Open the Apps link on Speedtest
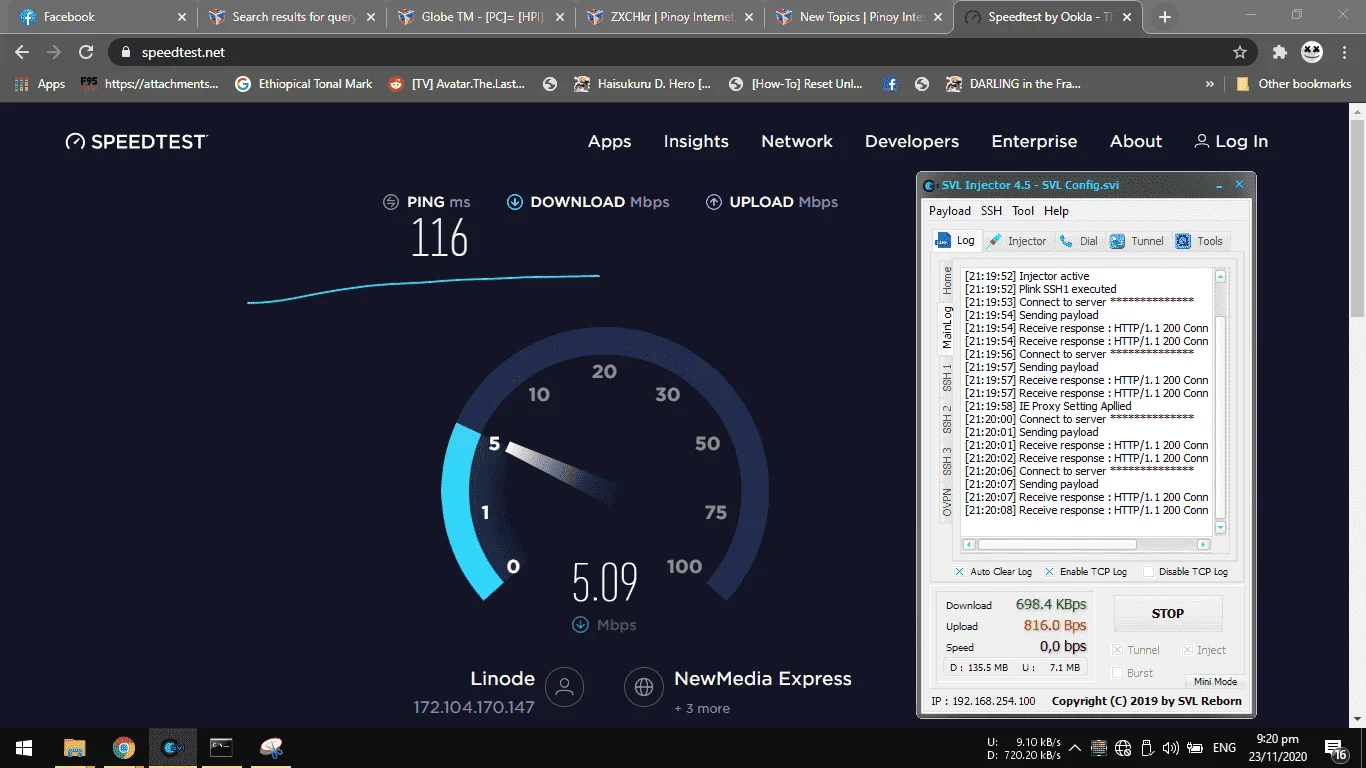Image resolution: width=1366 pixels, height=768 pixels. [610, 142]
